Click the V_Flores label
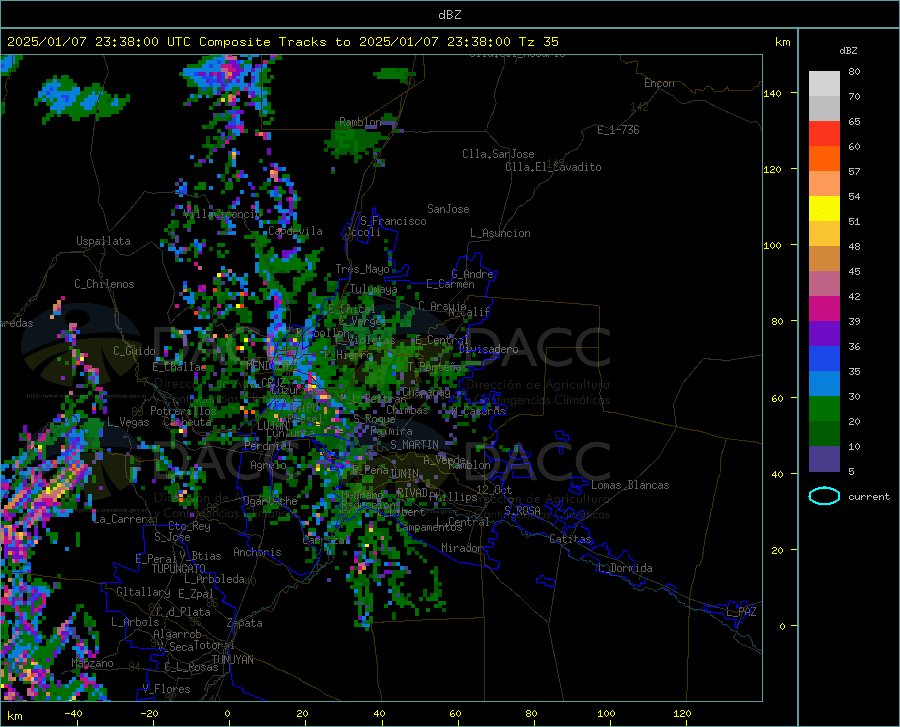 [166, 689]
